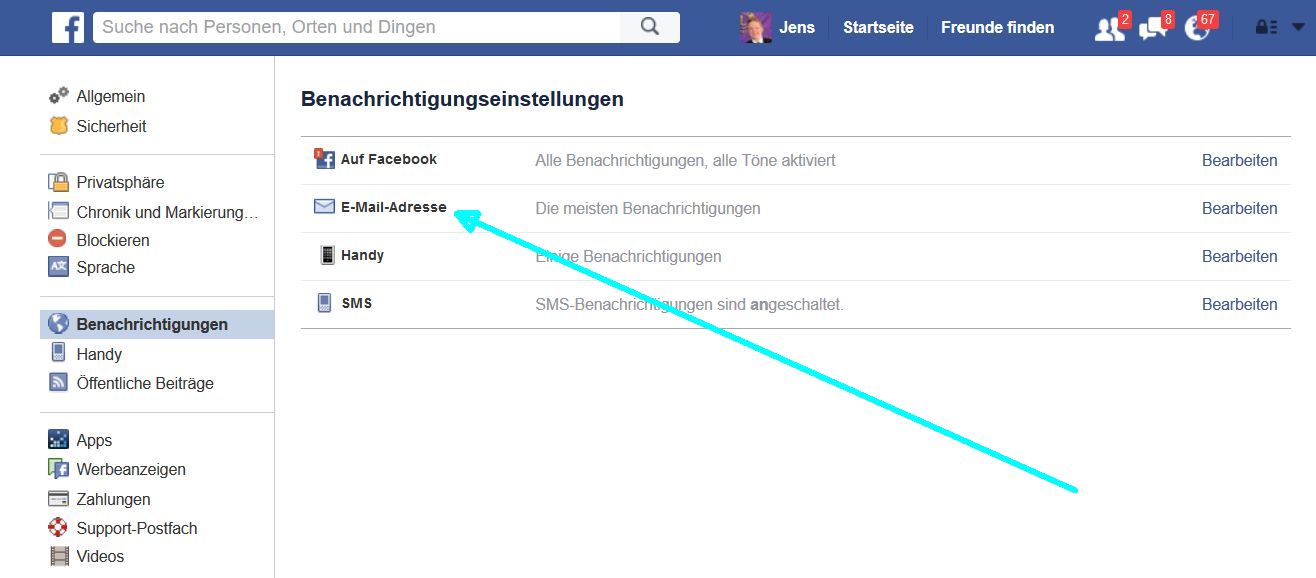Click 'Auf Facebook' row label
Image resolution: width=1316 pixels, height=578 pixels.
pos(389,159)
